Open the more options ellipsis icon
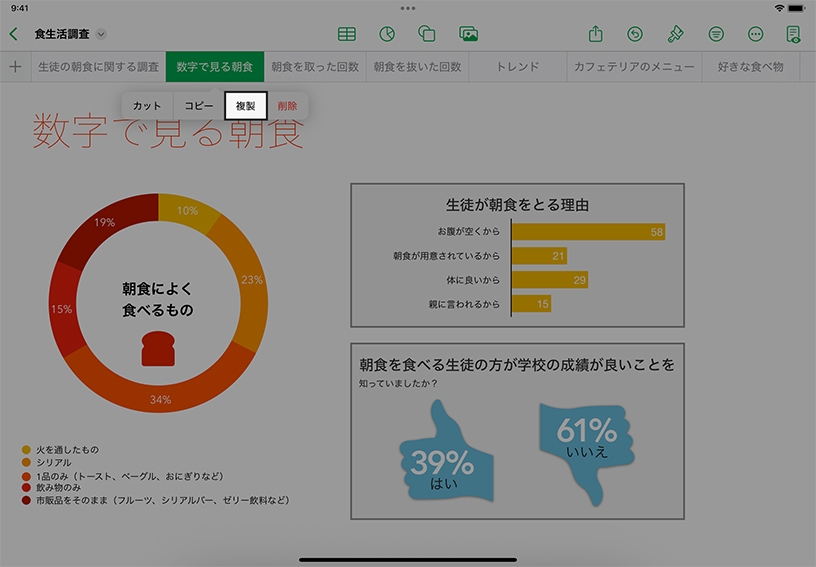816x567 pixels. (755, 34)
